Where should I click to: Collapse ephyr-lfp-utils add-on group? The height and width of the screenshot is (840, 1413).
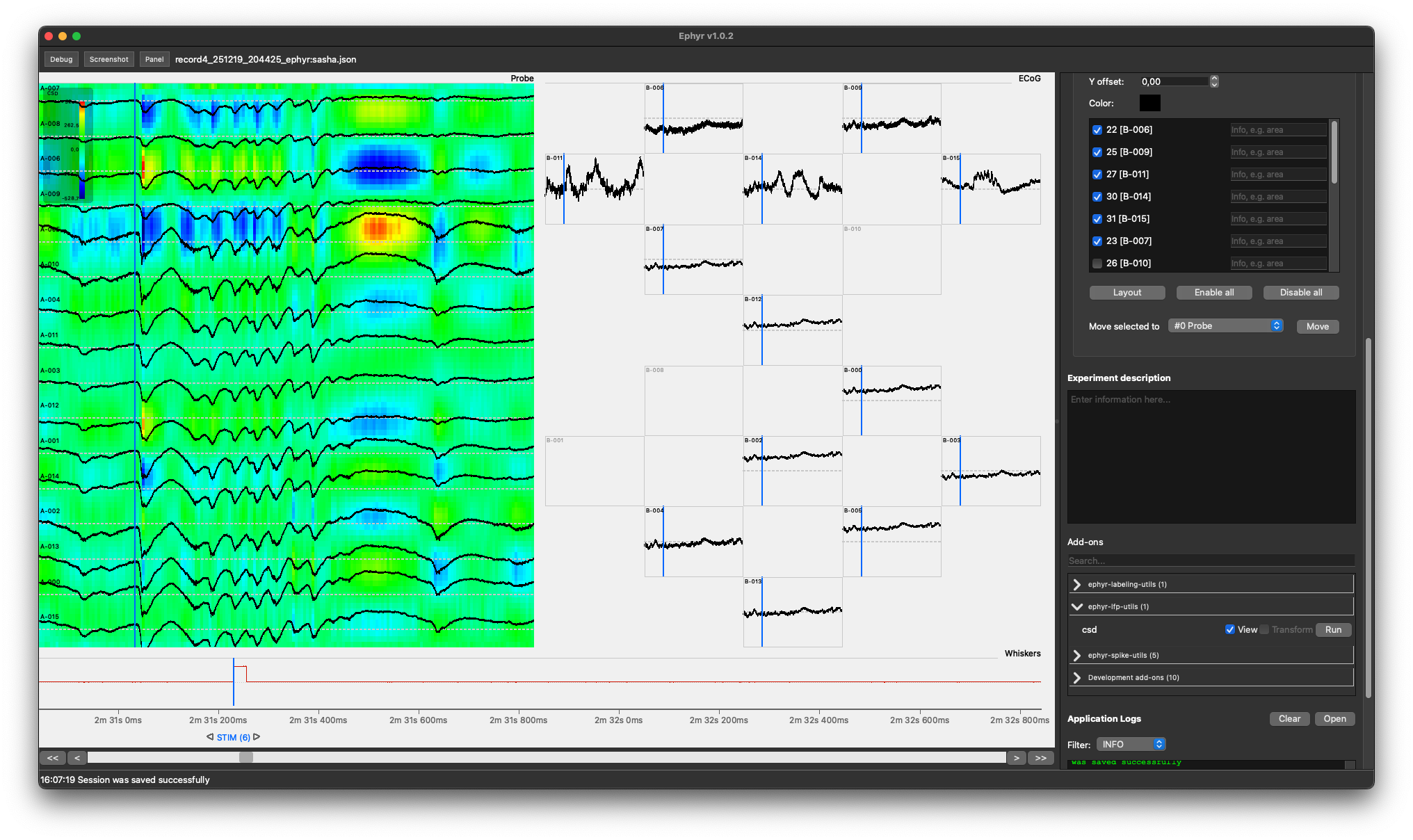tap(1077, 606)
